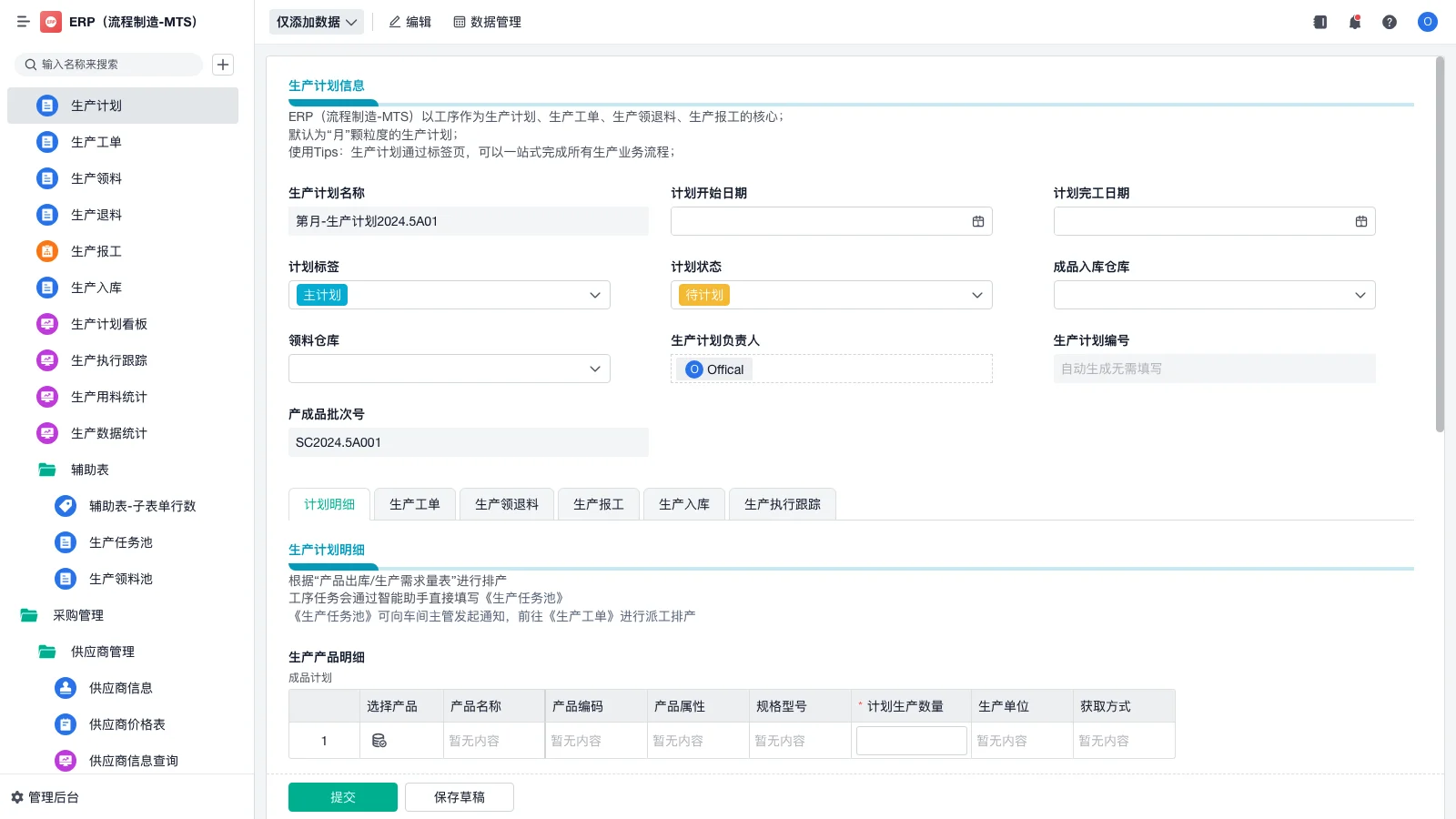Open the 生产退料 sidebar icon

click(47, 215)
